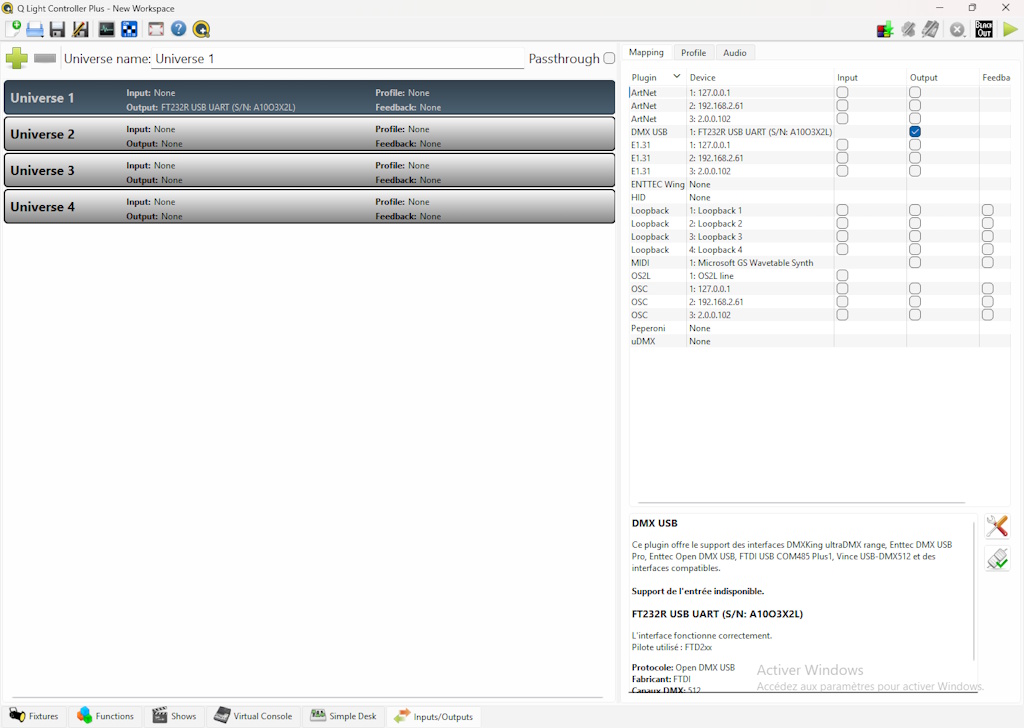
Task: Uncheck DMX USB FT232R output checkbox
Action: pyautogui.click(x=915, y=132)
